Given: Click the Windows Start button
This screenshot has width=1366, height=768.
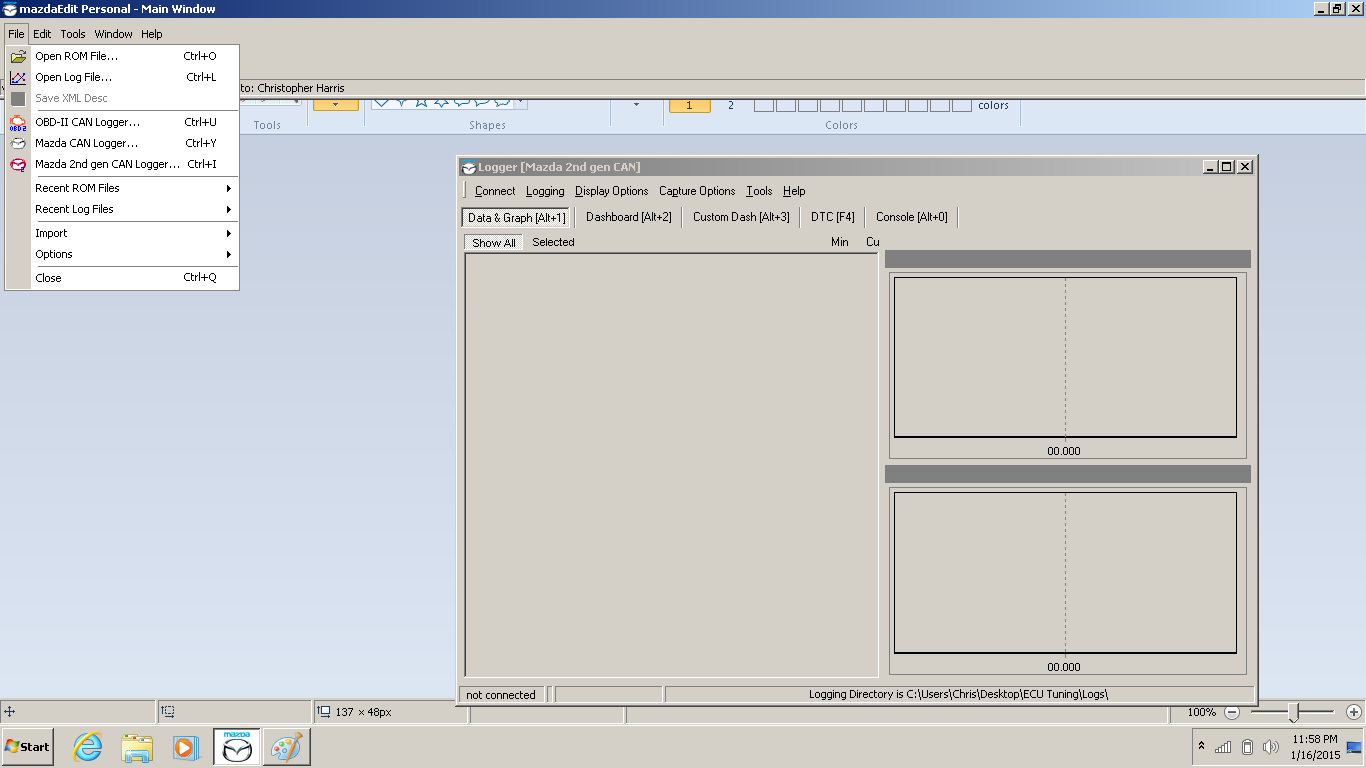Looking at the screenshot, I should 28,747.
